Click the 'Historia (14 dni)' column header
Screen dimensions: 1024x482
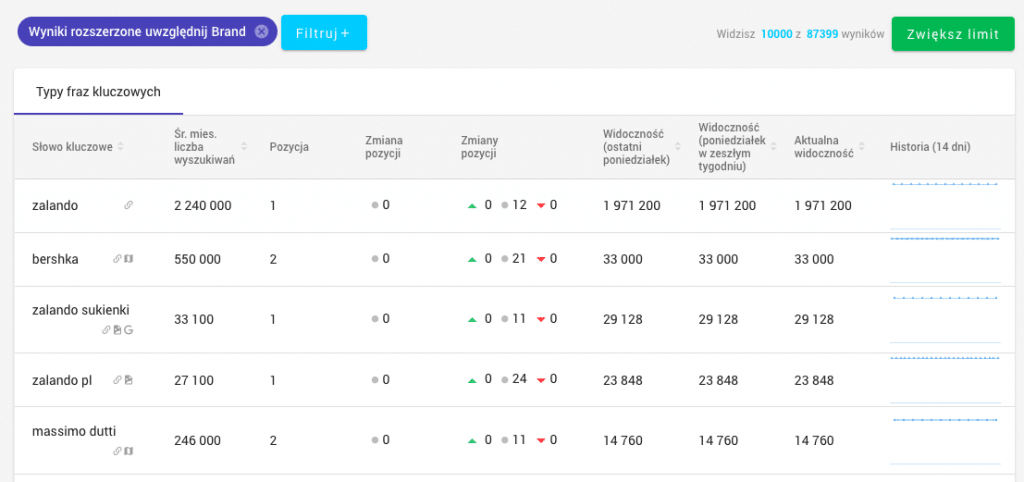[930, 147]
